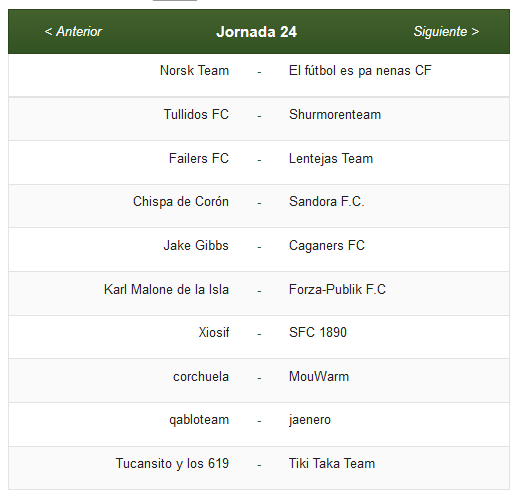512x496 pixels.
Task: Select El fútbol es pa nenas CF
Action: pos(360,71)
